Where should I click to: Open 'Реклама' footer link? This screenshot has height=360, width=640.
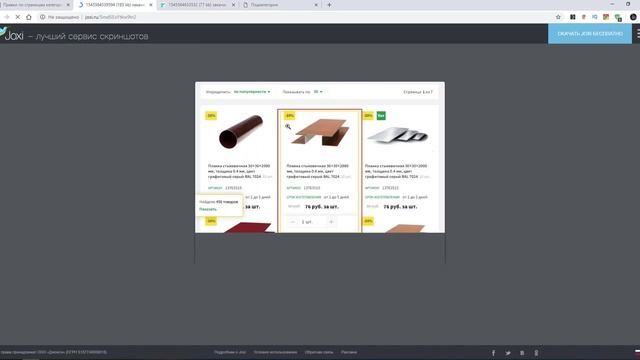point(349,352)
